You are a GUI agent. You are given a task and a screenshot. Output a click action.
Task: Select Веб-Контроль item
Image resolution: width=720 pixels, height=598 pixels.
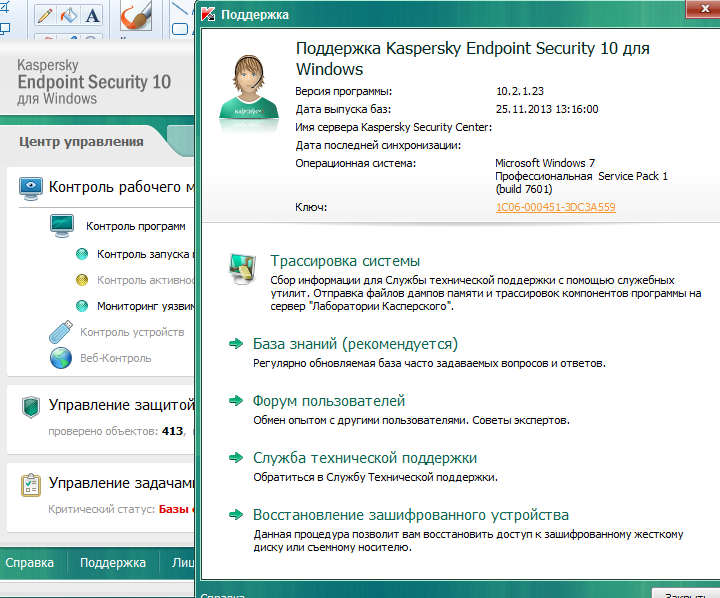116,358
